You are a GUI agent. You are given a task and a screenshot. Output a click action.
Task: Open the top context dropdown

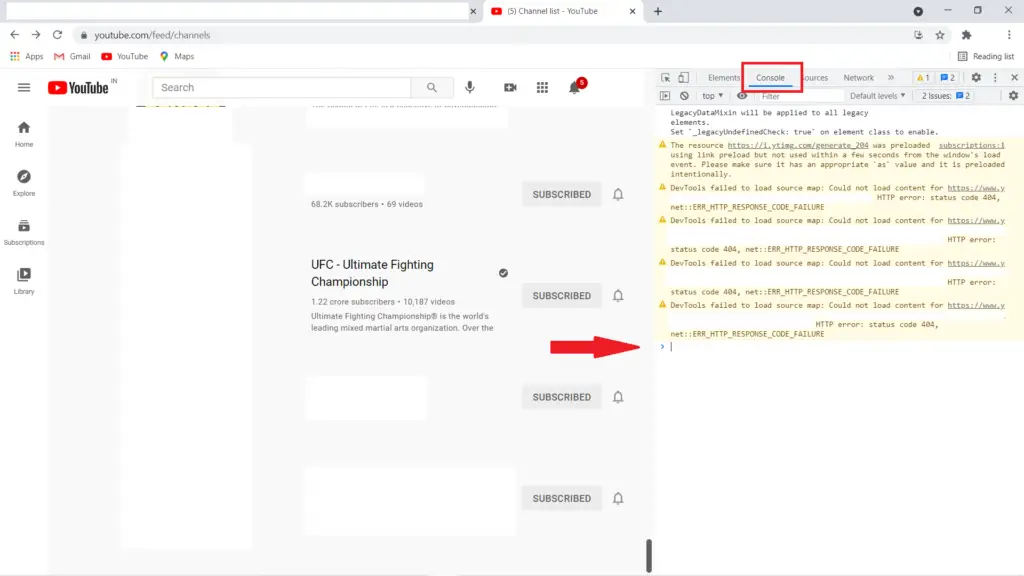712,96
